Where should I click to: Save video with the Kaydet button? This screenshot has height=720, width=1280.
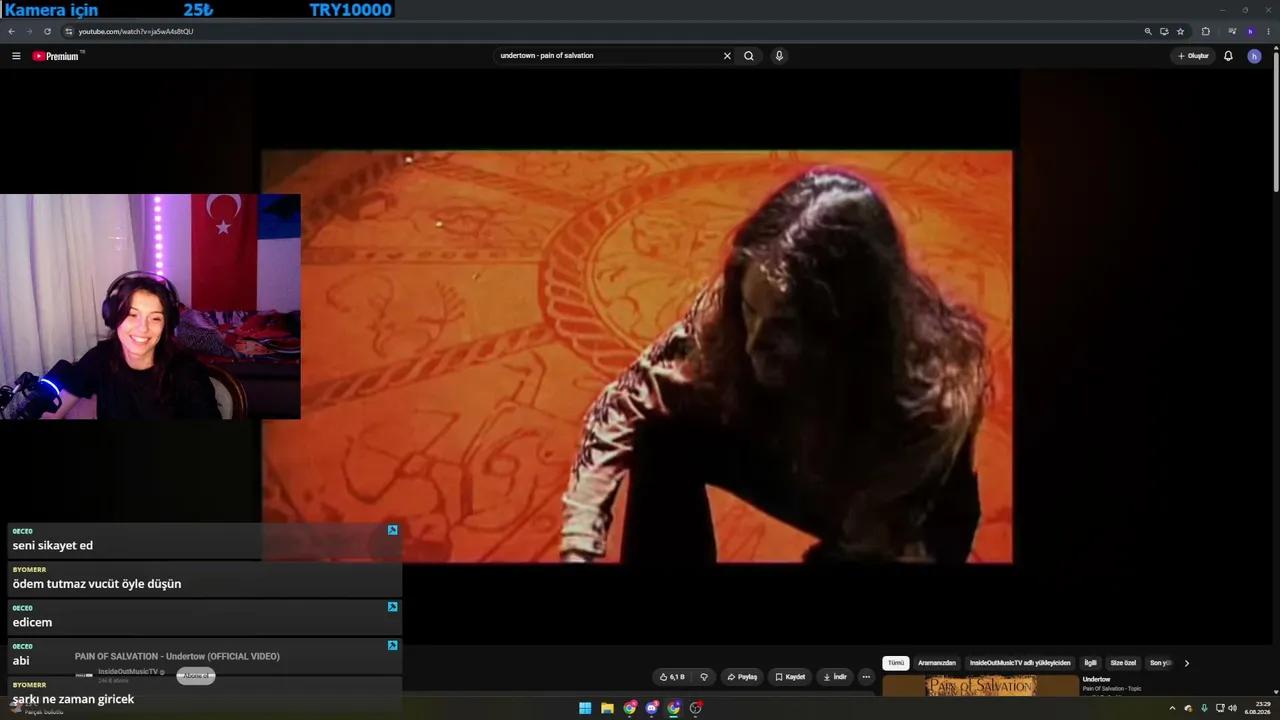pyautogui.click(x=790, y=677)
